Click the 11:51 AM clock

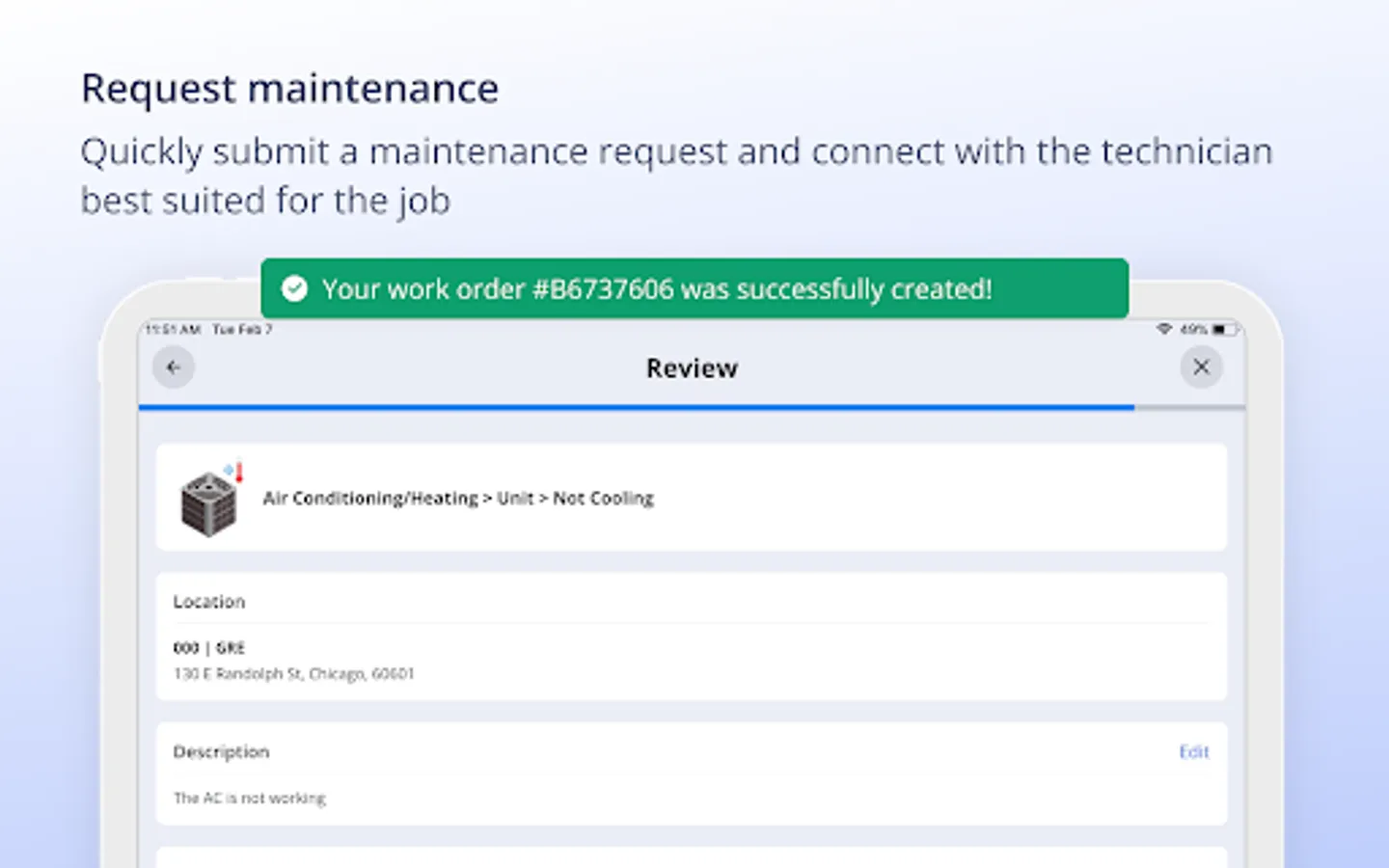click(173, 330)
